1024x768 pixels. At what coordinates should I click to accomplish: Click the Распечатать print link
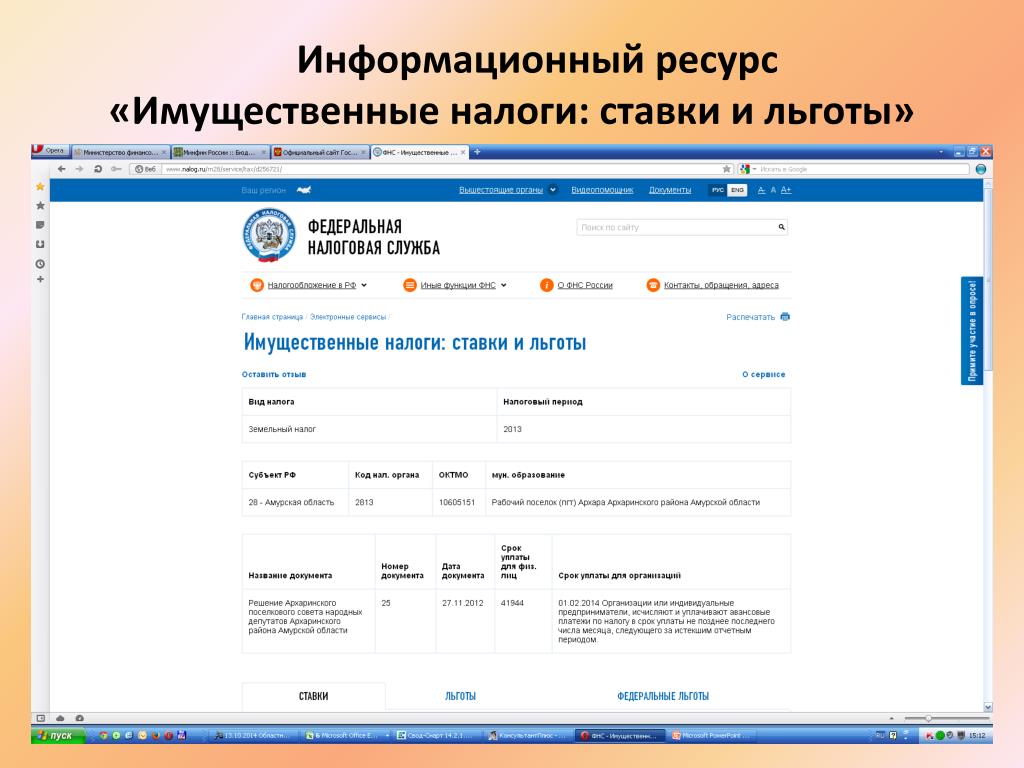tap(750, 317)
